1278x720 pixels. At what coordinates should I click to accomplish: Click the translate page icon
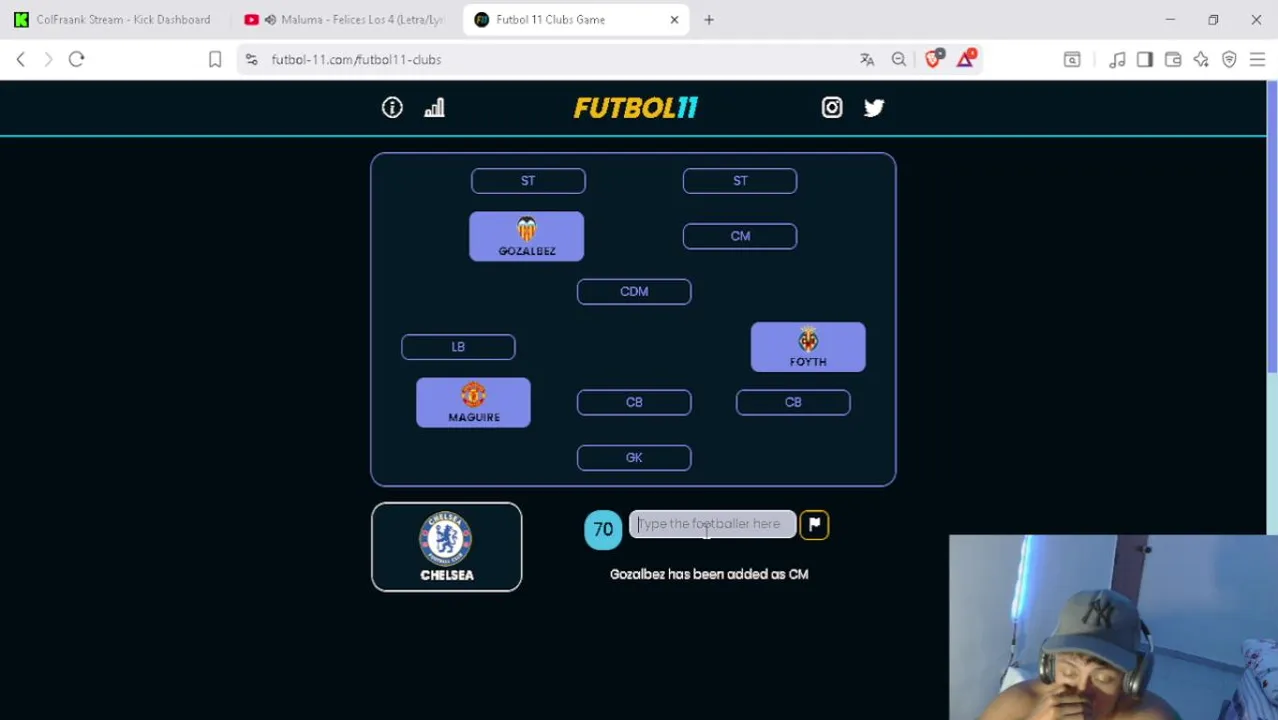tap(867, 59)
